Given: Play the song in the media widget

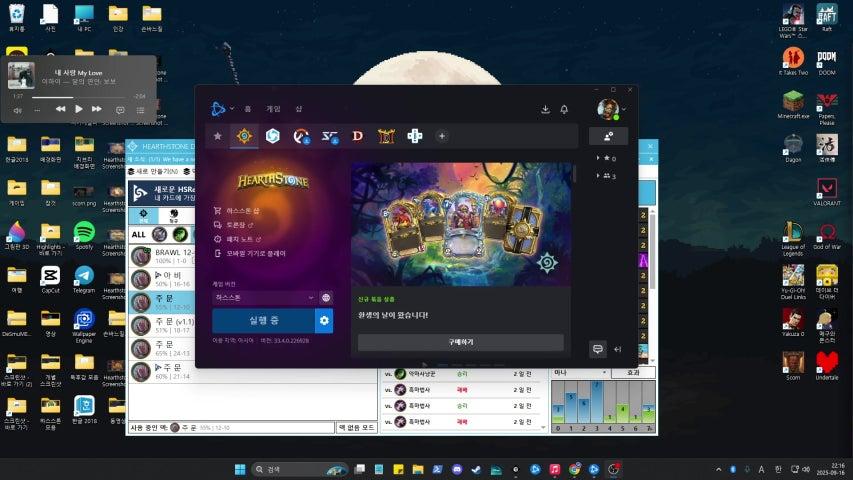Looking at the screenshot, I should (x=78, y=109).
